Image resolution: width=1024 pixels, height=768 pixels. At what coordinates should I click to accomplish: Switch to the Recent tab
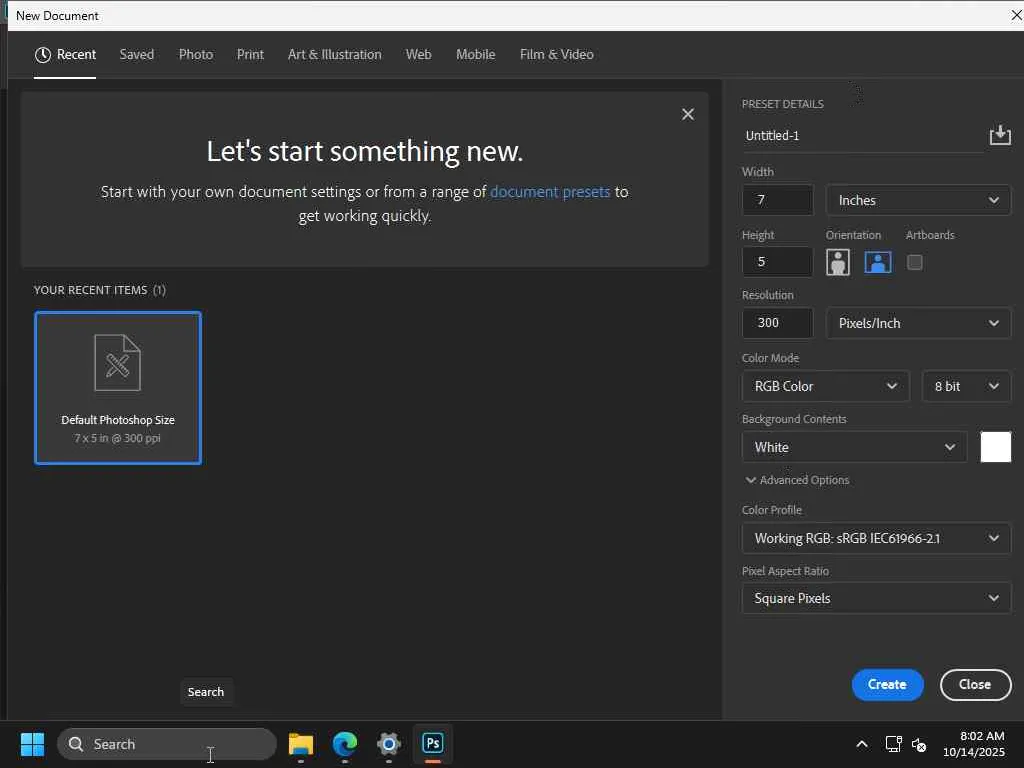[65, 55]
